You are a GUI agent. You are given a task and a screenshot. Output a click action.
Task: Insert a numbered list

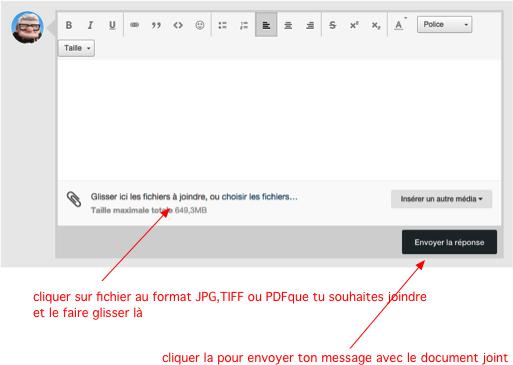(x=244, y=25)
